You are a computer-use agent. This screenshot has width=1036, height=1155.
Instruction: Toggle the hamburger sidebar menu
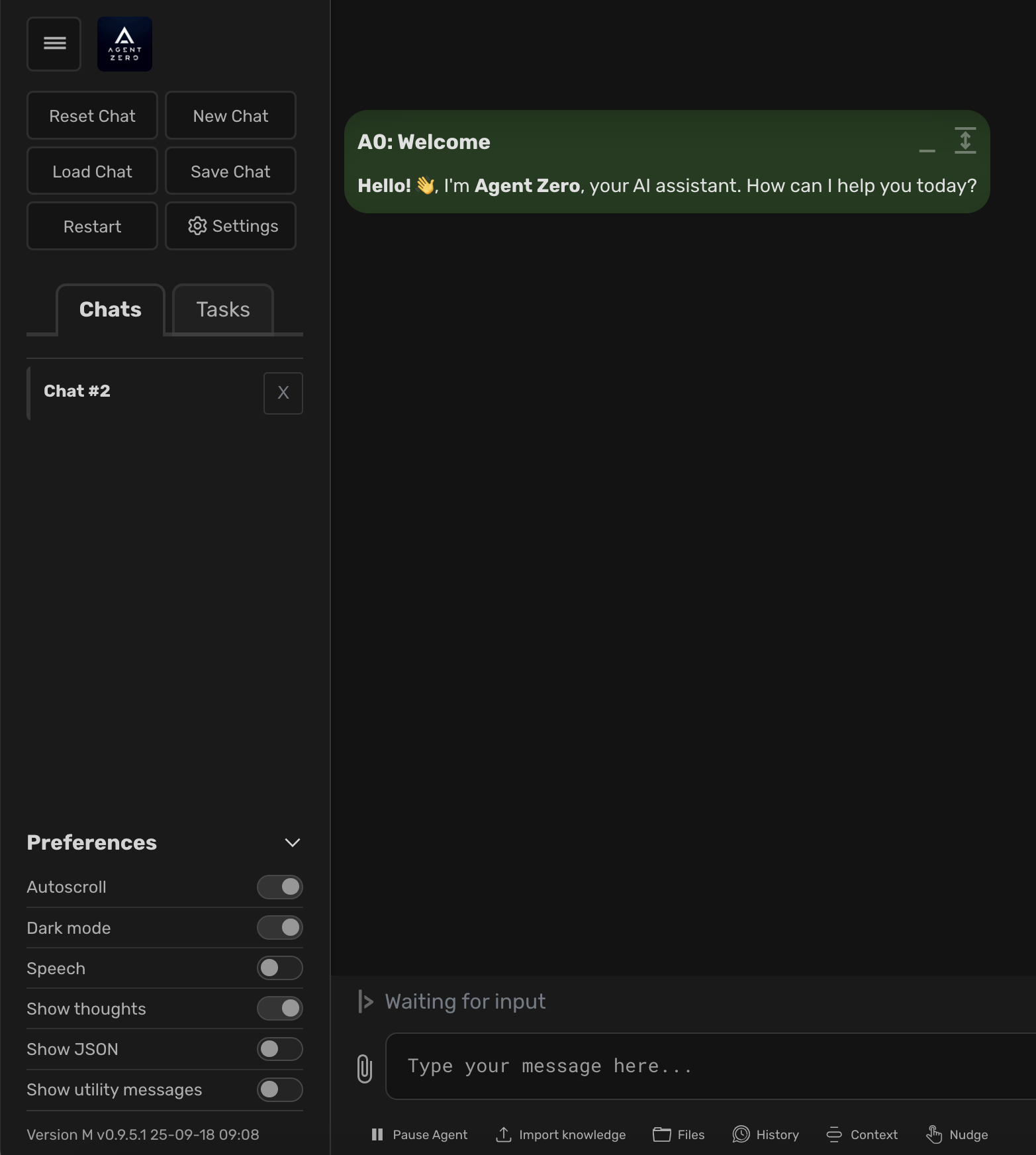tap(54, 44)
